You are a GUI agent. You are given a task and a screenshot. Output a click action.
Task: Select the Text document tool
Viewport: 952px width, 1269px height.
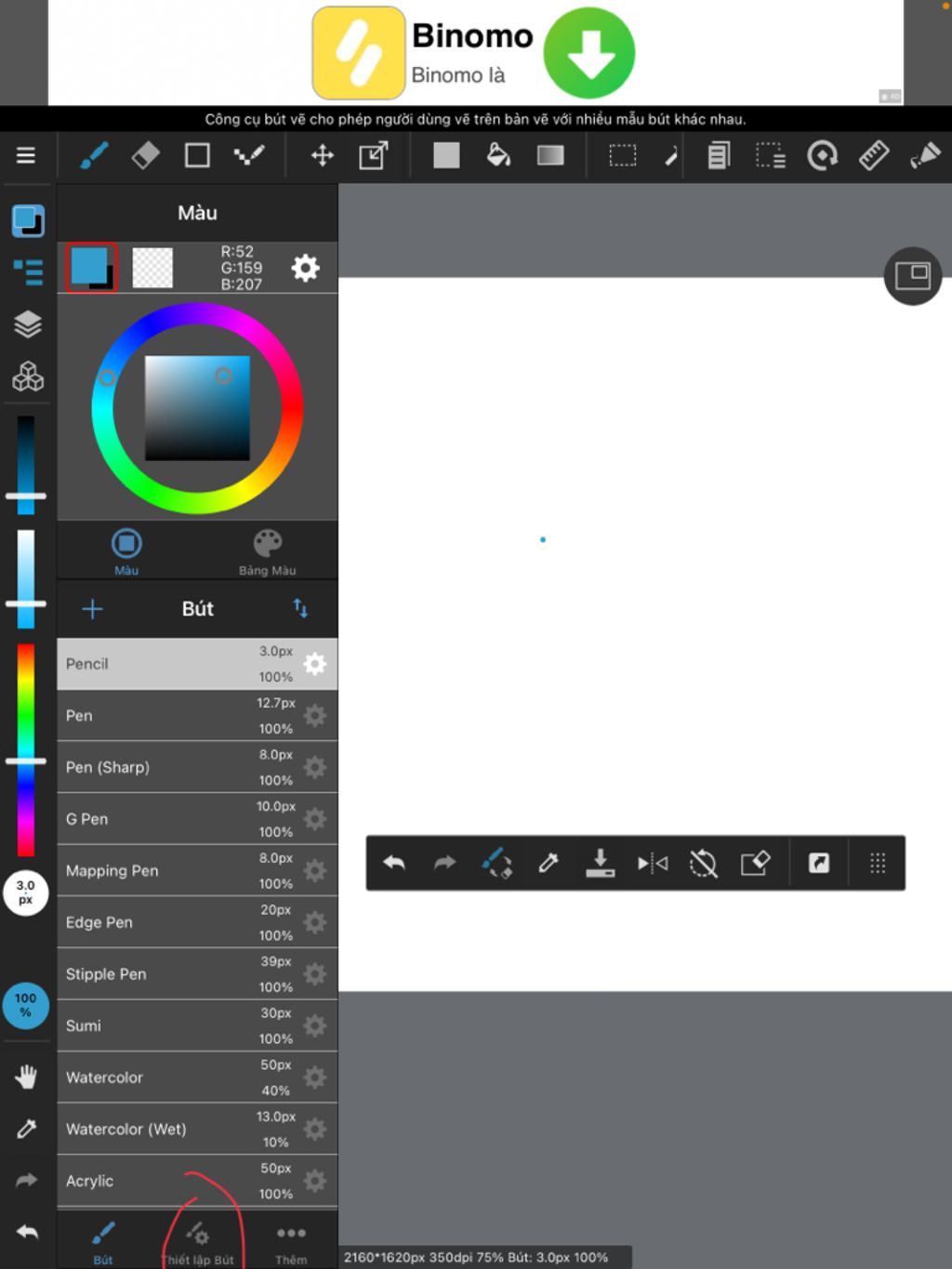pos(719,155)
